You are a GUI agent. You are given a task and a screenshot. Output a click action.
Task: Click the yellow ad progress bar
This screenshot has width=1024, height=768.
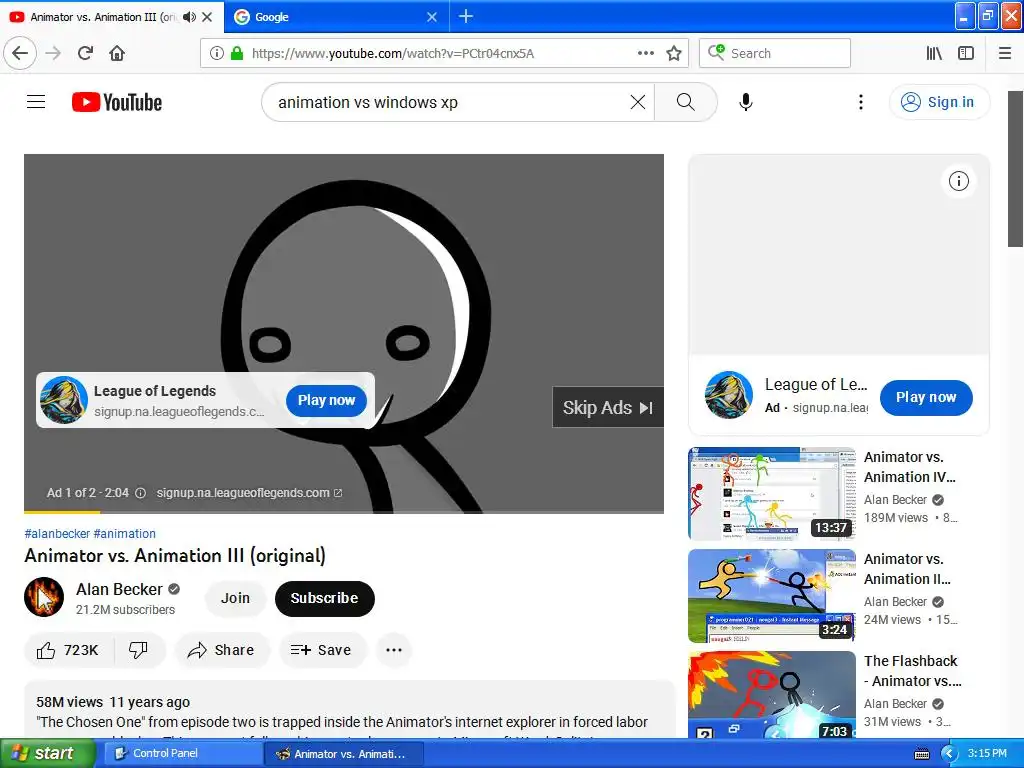tap(62, 512)
